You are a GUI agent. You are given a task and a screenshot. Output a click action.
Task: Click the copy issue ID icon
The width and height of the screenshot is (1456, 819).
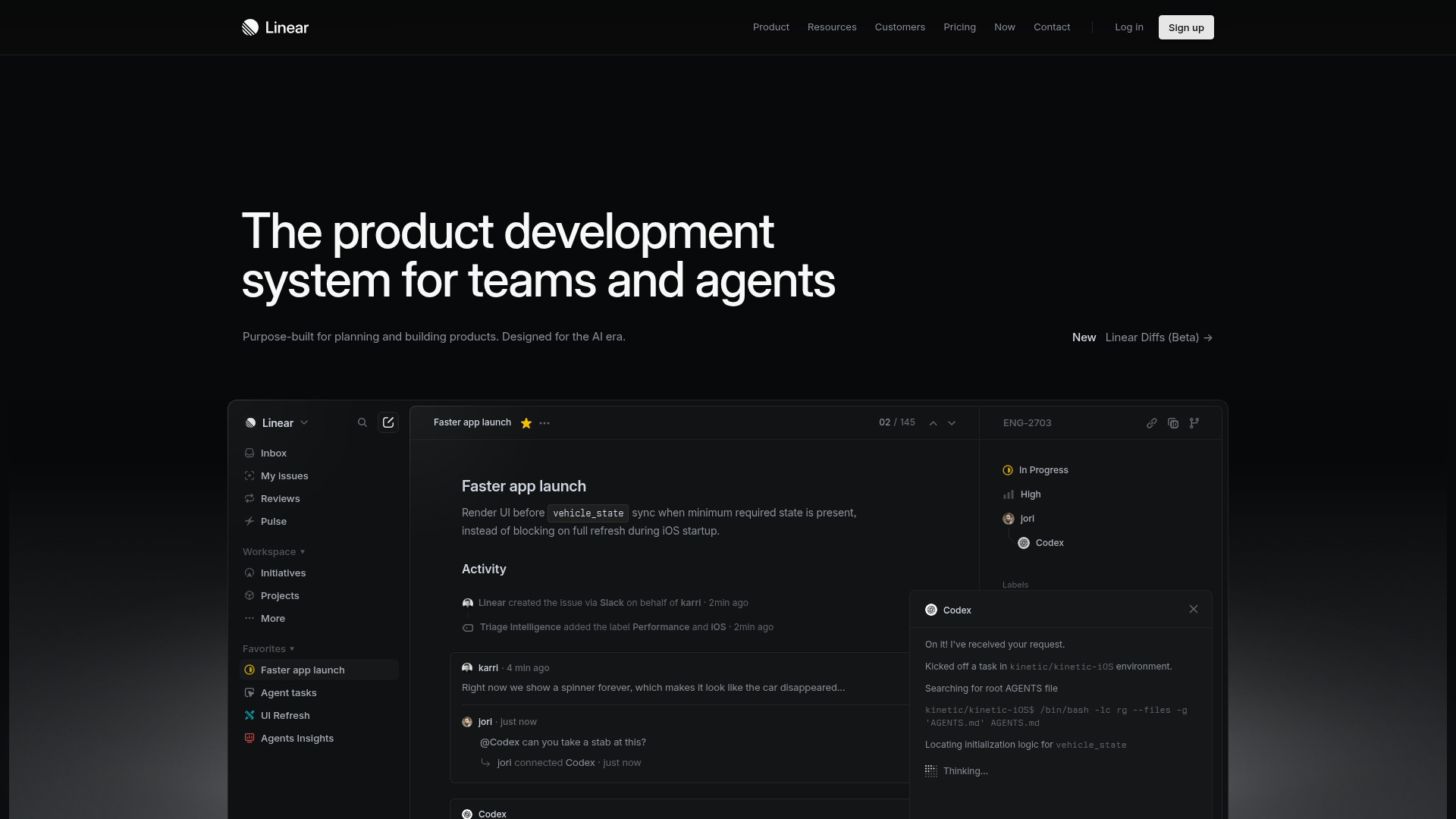1173,423
